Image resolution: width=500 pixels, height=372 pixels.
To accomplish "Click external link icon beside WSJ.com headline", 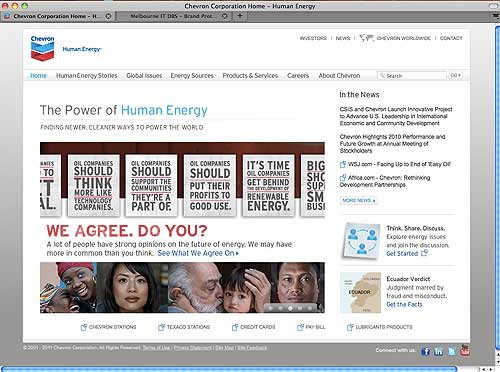I will point(343,164).
